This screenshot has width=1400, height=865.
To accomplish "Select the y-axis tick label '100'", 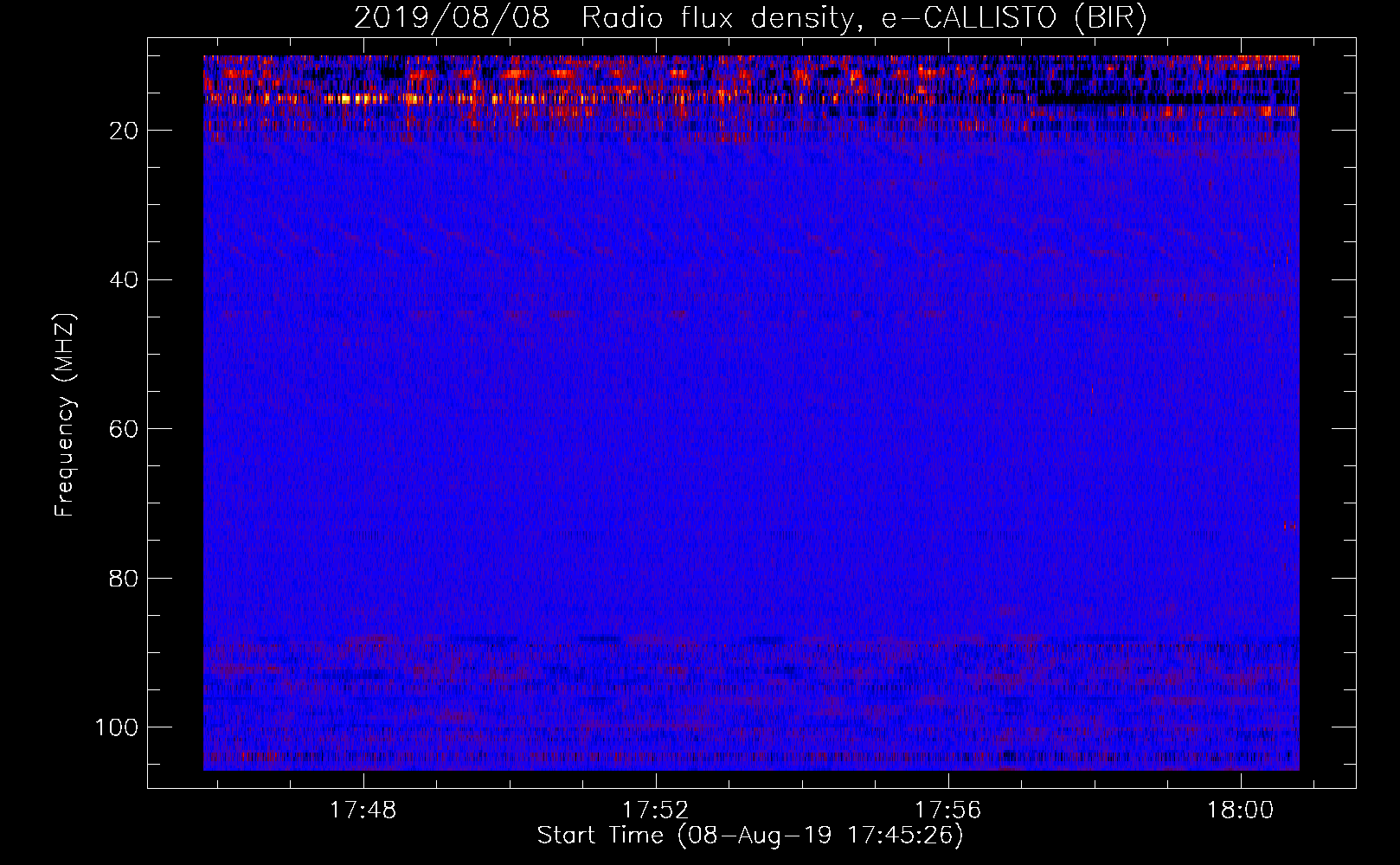I will click(117, 727).
